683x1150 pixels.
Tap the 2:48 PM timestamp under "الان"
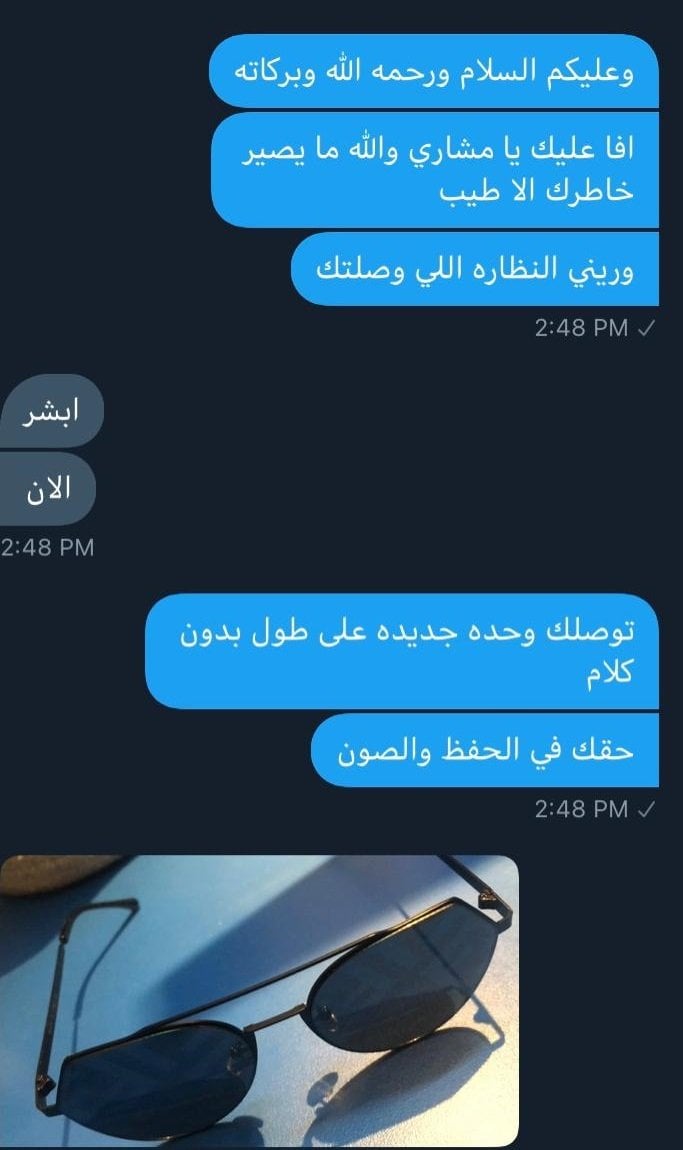tap(47, 547)
